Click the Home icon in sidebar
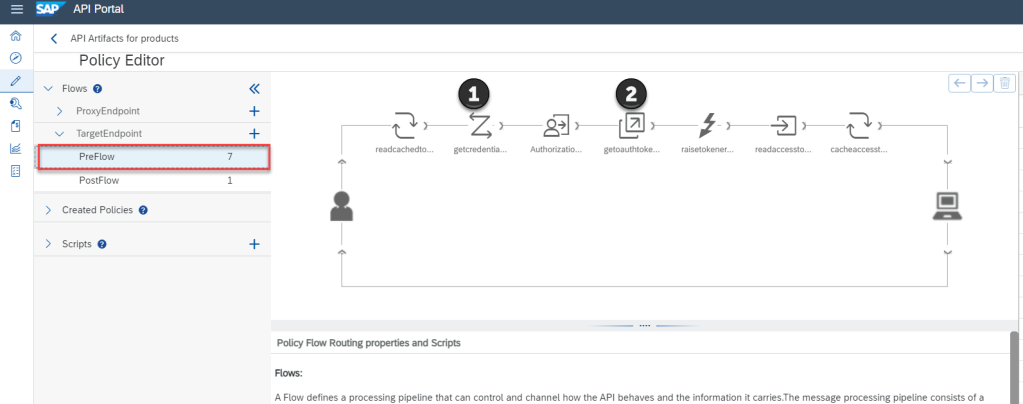 coord(15,37)
